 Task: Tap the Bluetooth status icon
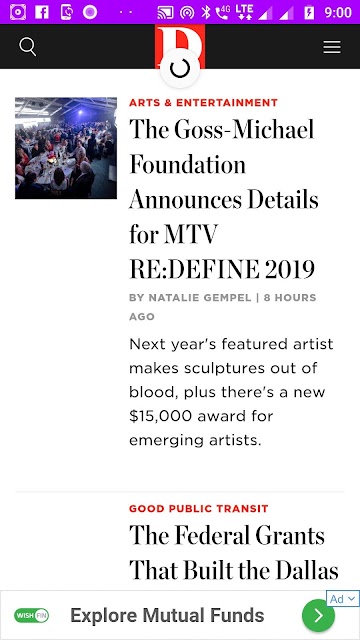click(x=206, y=12)
